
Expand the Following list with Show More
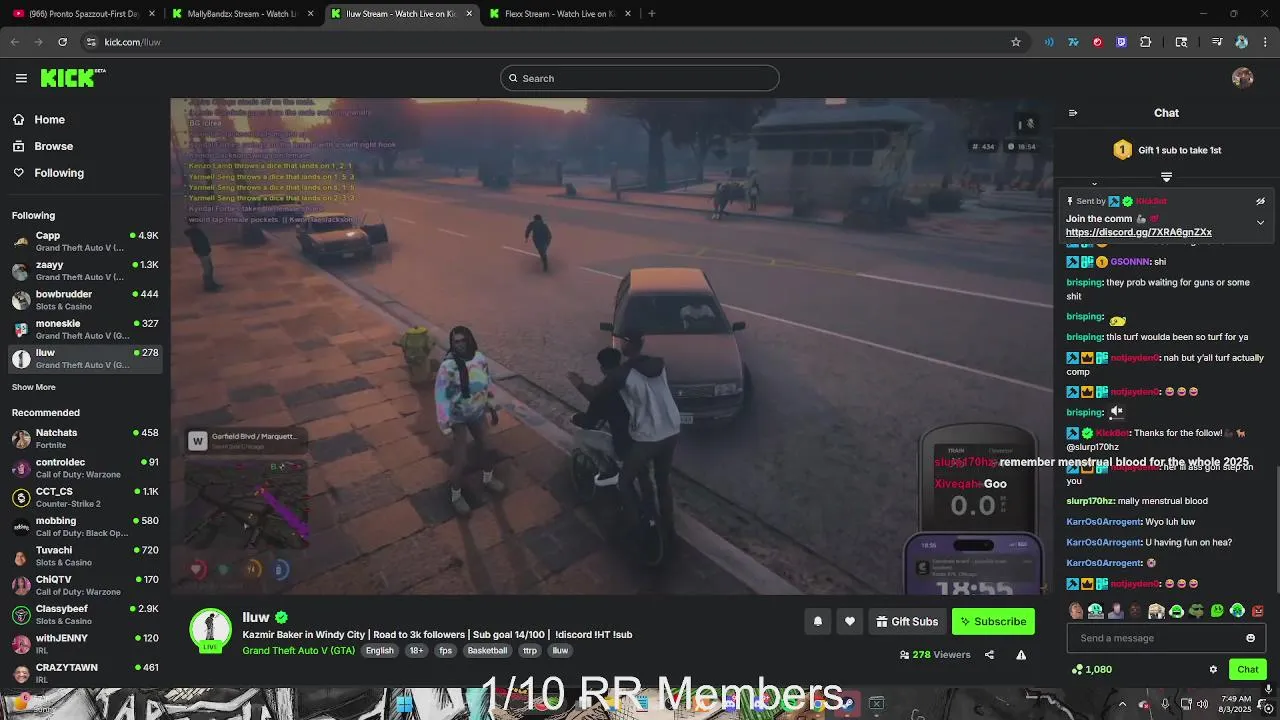pyautogui.click(x=34, y=387)
